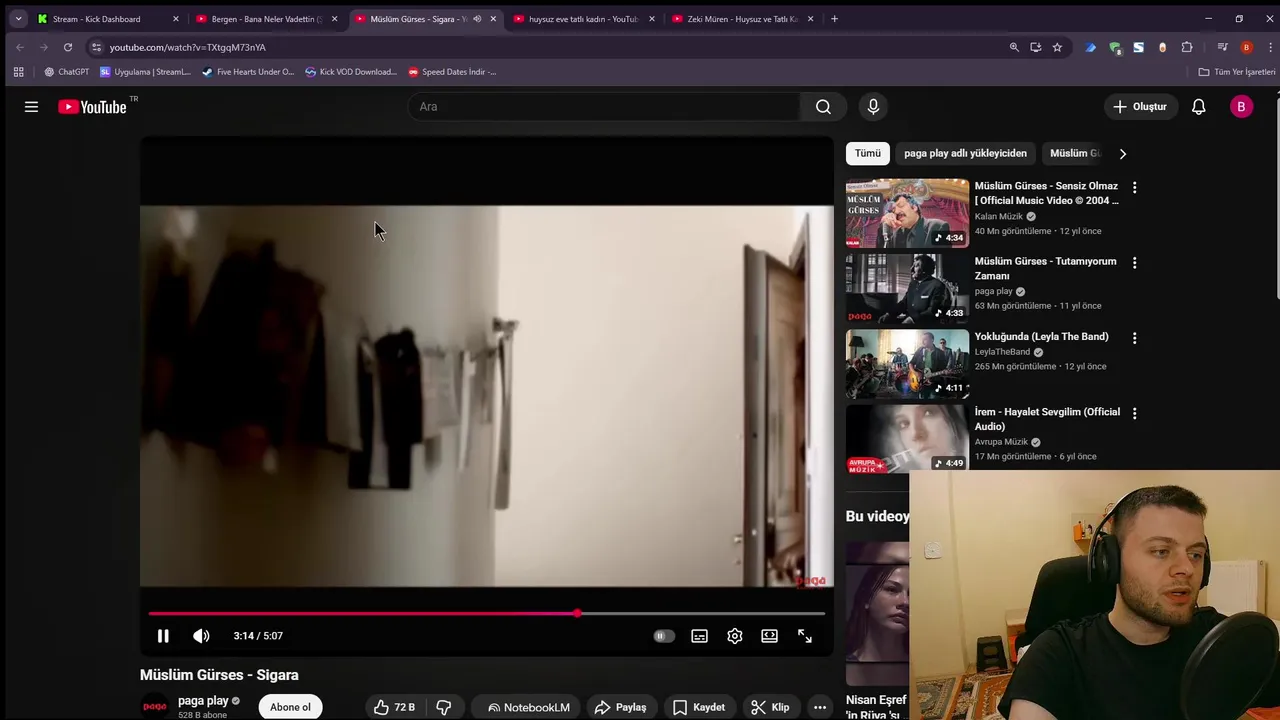
Task: Open more actions ellipsis below video
Action: click(x=820, y=707)
